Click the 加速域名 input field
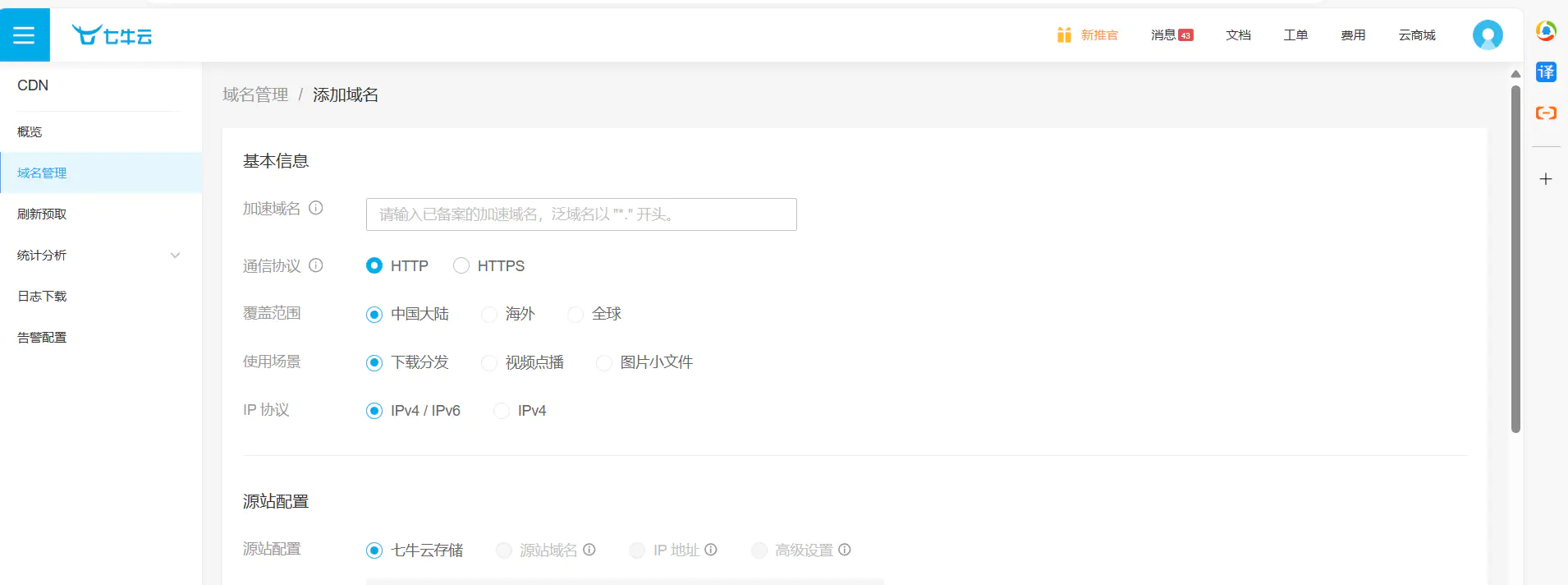This screenshot has width=1568, height=585. point(581,214)
